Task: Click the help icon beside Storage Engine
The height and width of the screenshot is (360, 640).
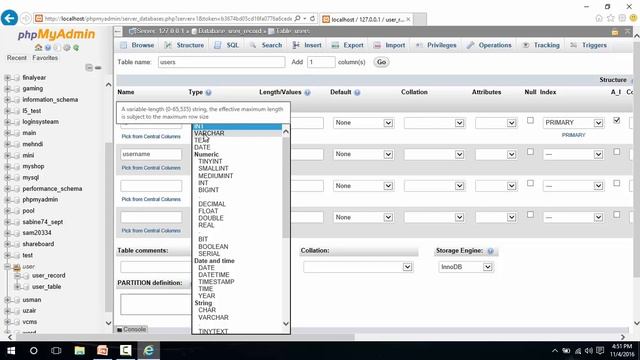Action: pos(491,251)
